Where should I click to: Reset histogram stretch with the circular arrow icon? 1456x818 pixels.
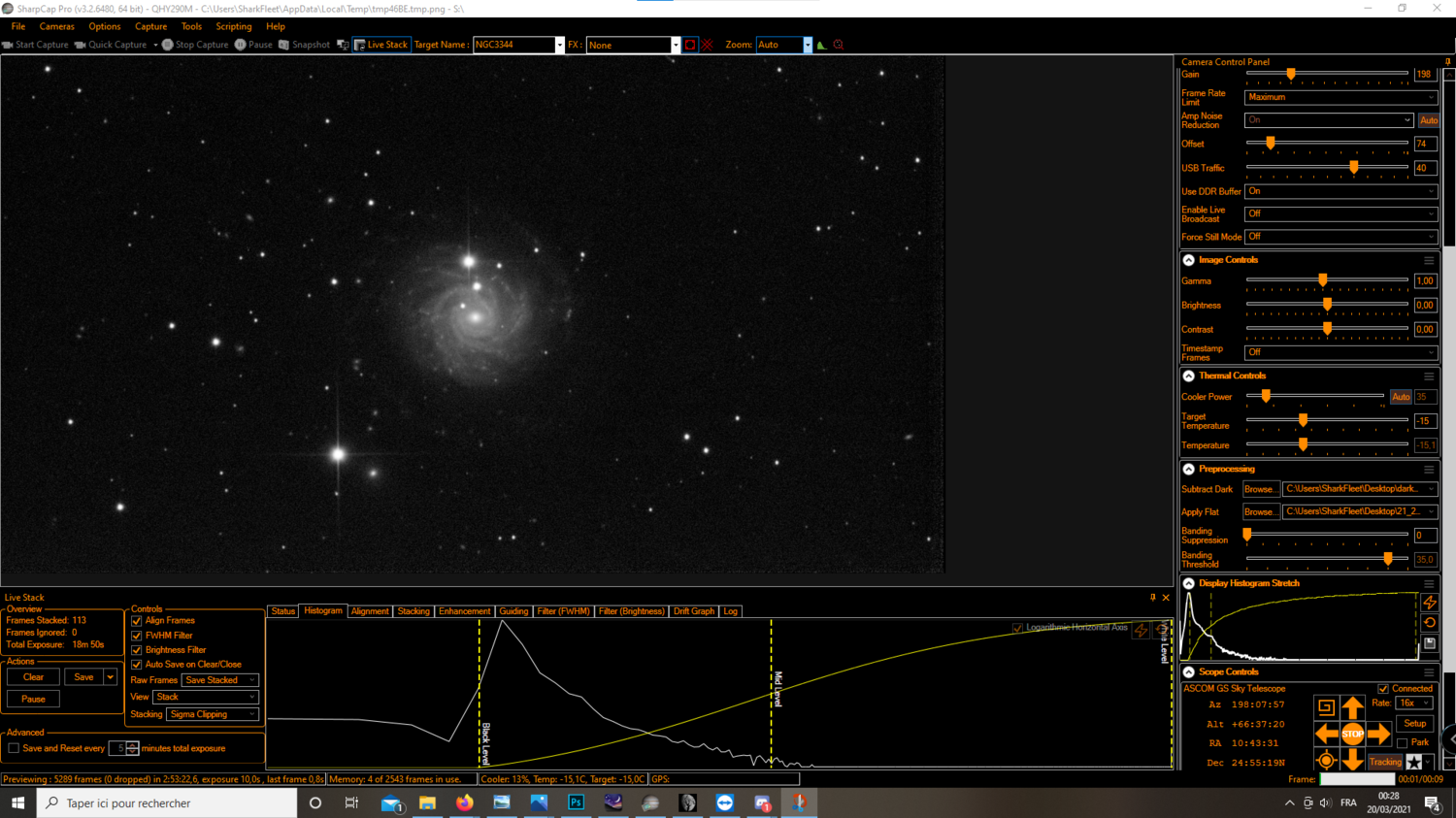[x=1430, y=621]
